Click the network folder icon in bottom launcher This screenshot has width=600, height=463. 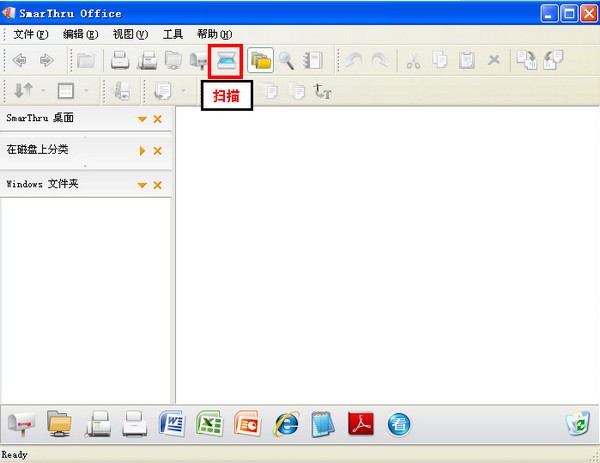coord(59,424)
